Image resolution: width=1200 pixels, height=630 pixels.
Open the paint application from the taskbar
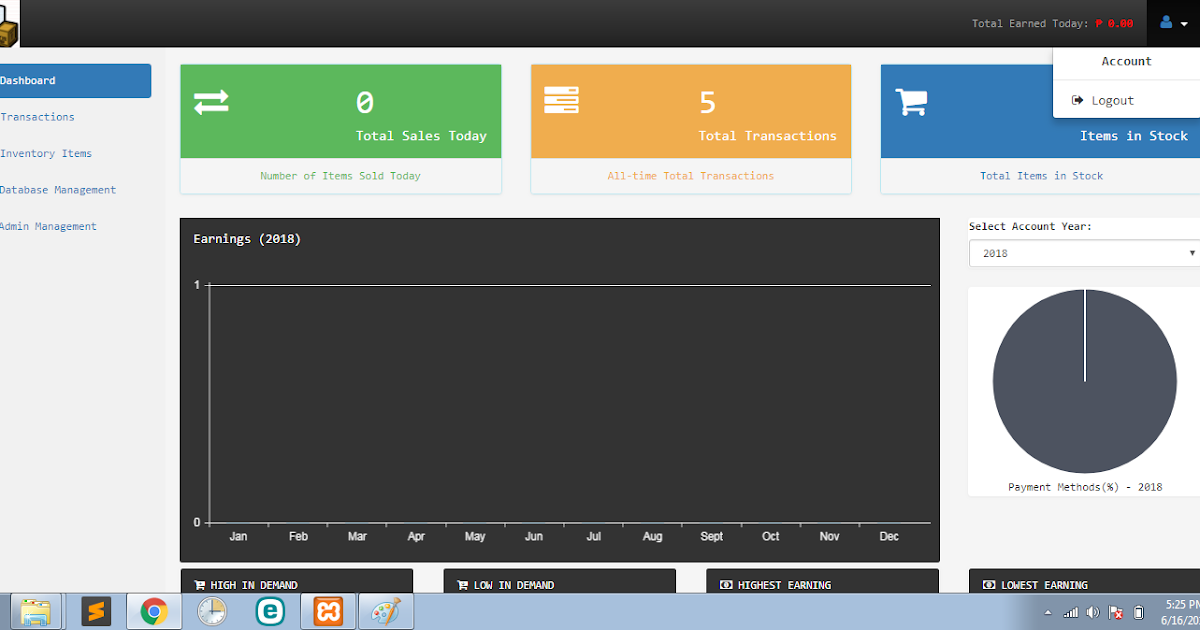385,611
